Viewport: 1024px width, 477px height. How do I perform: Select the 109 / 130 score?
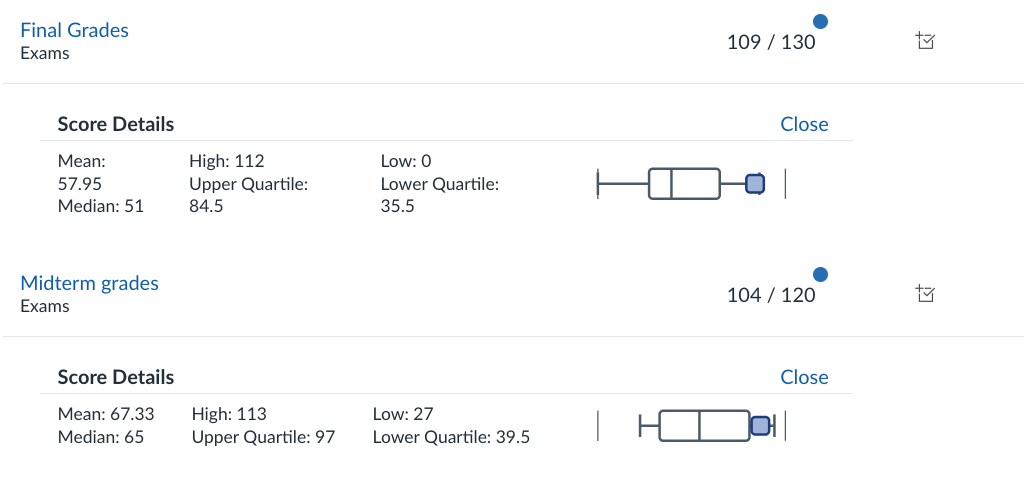[x=771, y=43]
